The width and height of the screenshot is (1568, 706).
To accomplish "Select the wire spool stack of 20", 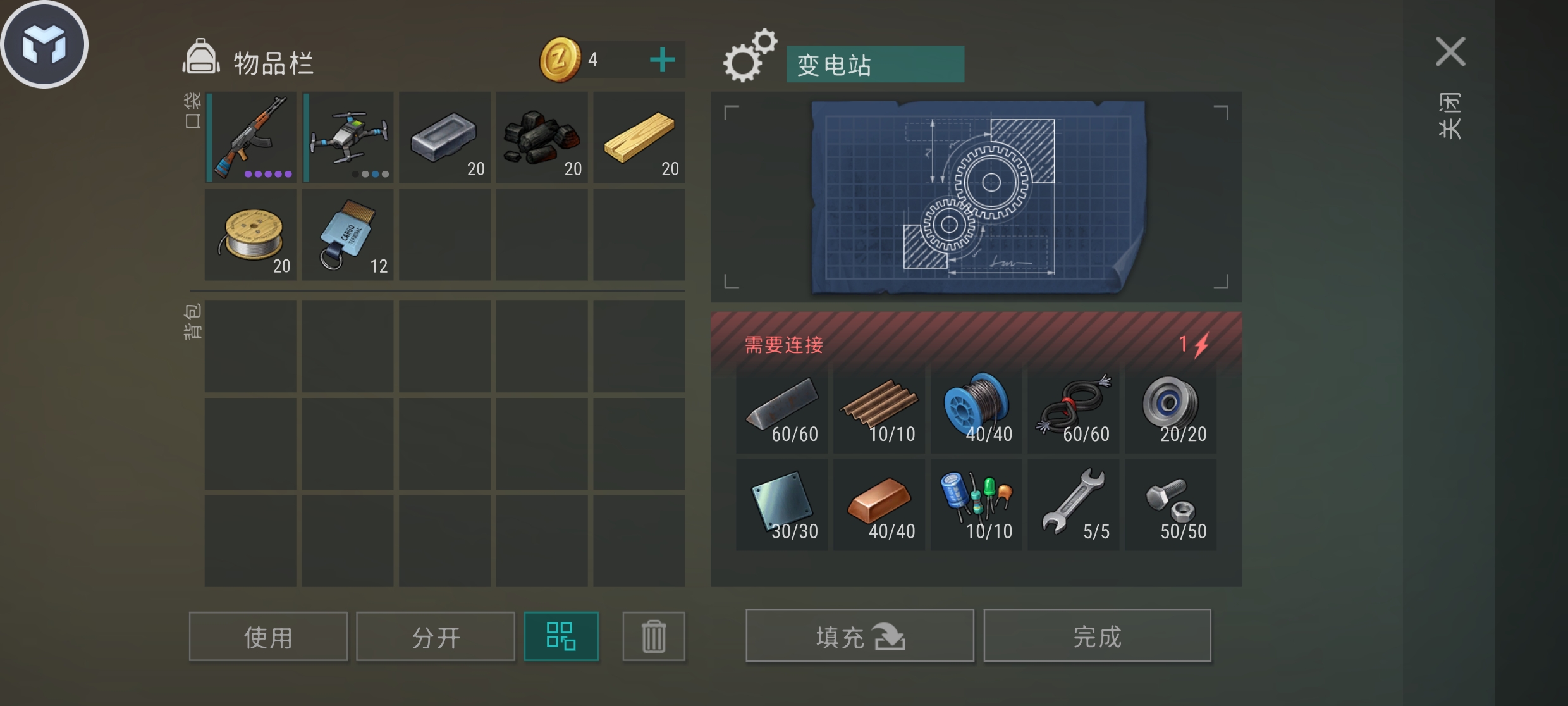I will point(251,235).
